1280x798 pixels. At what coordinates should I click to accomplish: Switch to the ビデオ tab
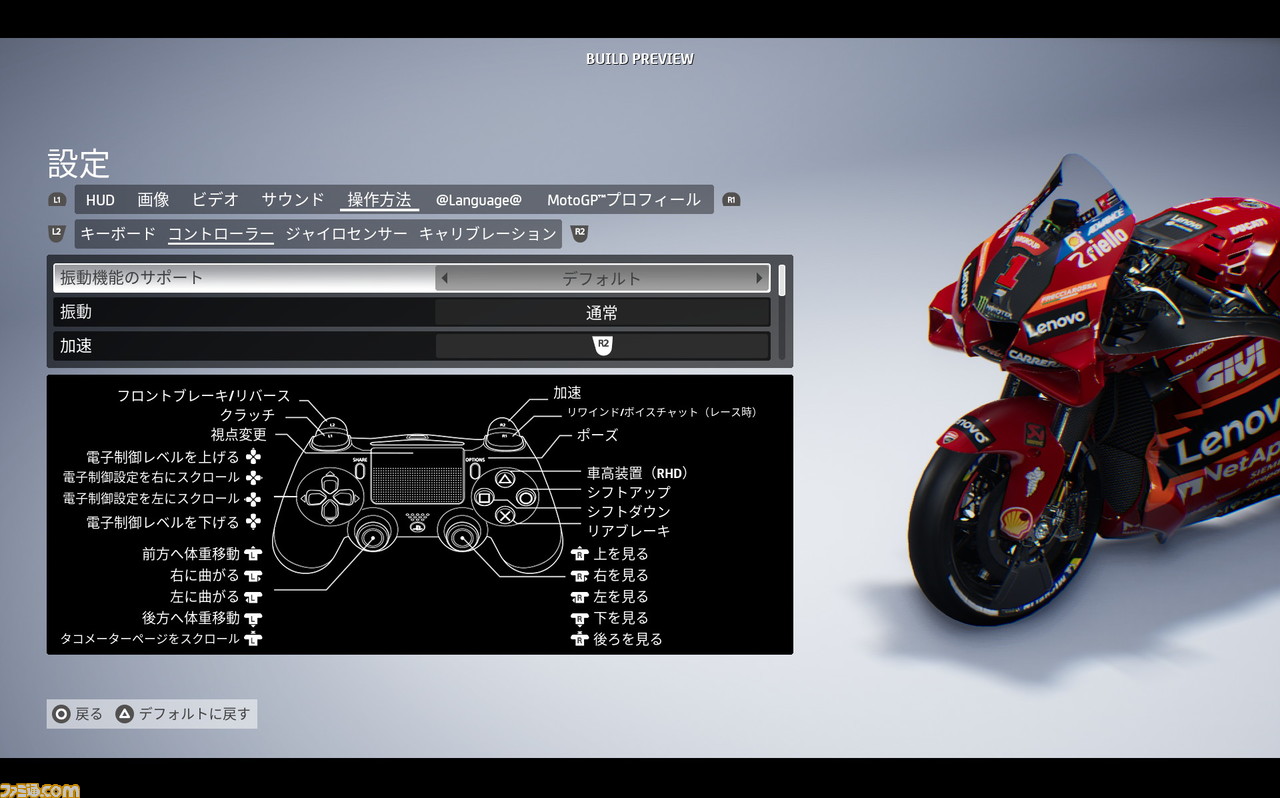click(x=215, y=200)
